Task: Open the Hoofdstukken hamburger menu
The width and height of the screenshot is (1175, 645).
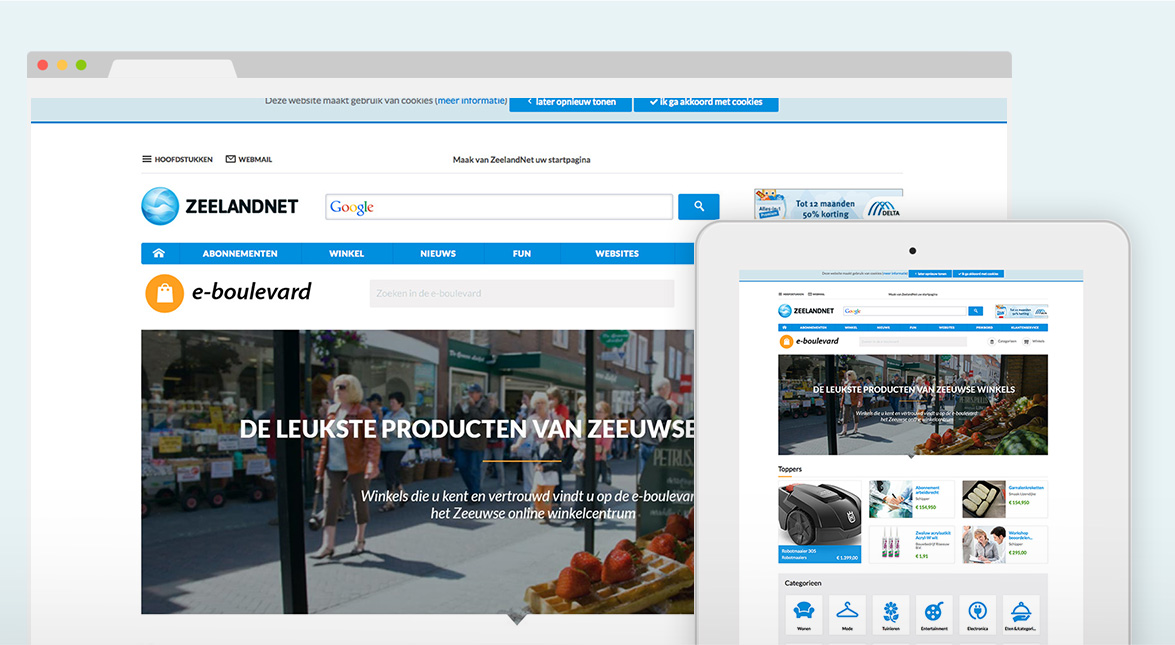Action: click(x=178, y=160)
